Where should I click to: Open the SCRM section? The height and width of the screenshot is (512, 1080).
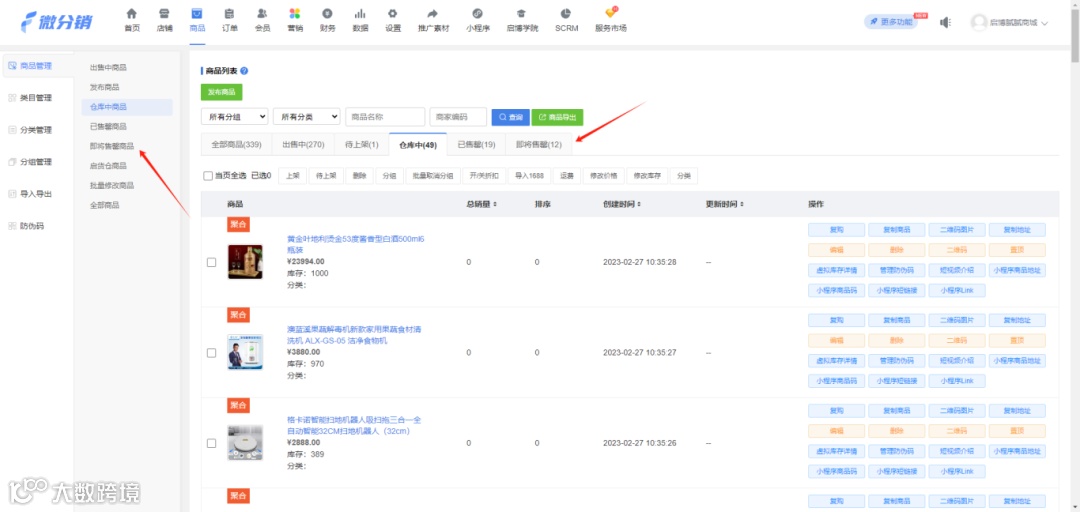coord(566,21)
